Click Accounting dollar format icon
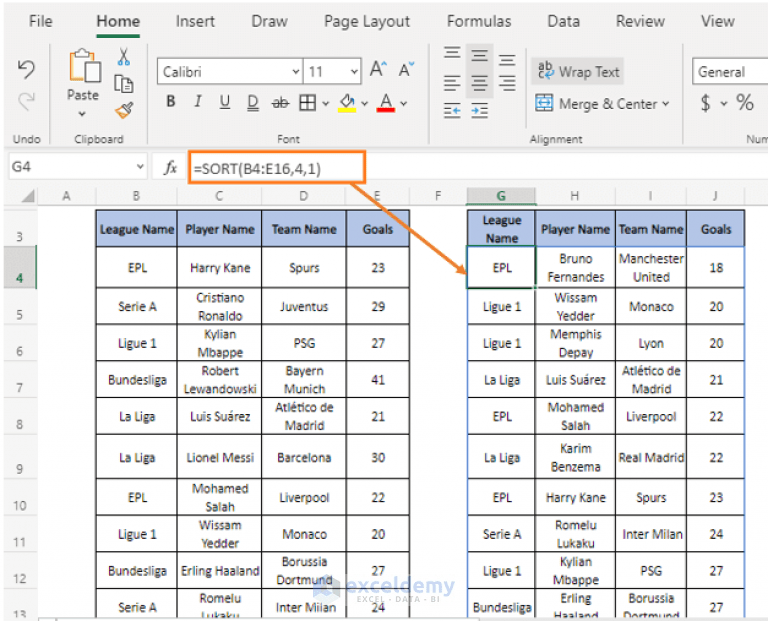Screen dimensions: 768x621 click(x=705, y=103)
